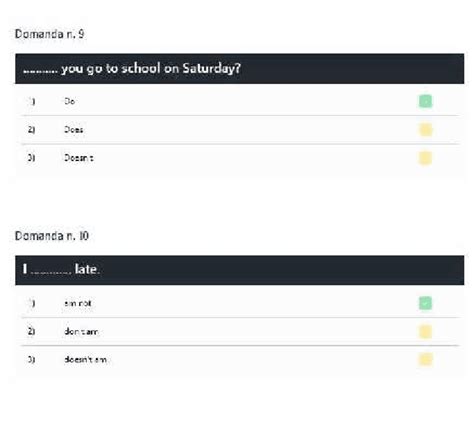Screen dimensions: 474x431
Task: Click the Domanda n. 9 label
Action: coord(50,34)
